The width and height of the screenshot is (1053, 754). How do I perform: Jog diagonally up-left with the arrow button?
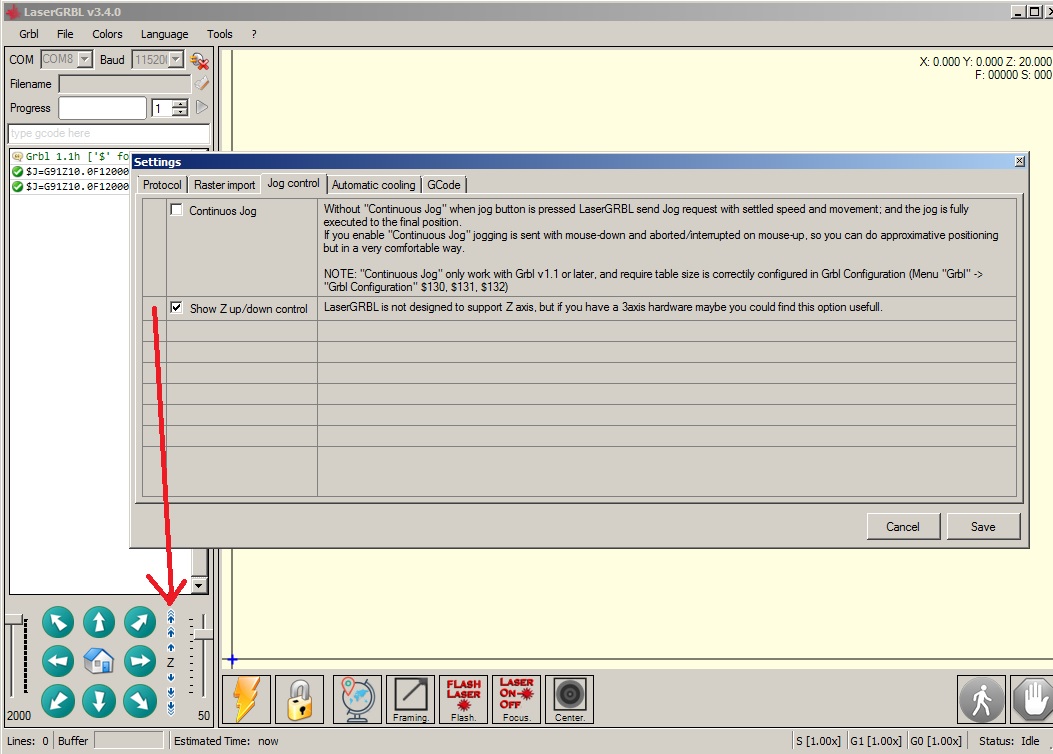pos(58,622)
